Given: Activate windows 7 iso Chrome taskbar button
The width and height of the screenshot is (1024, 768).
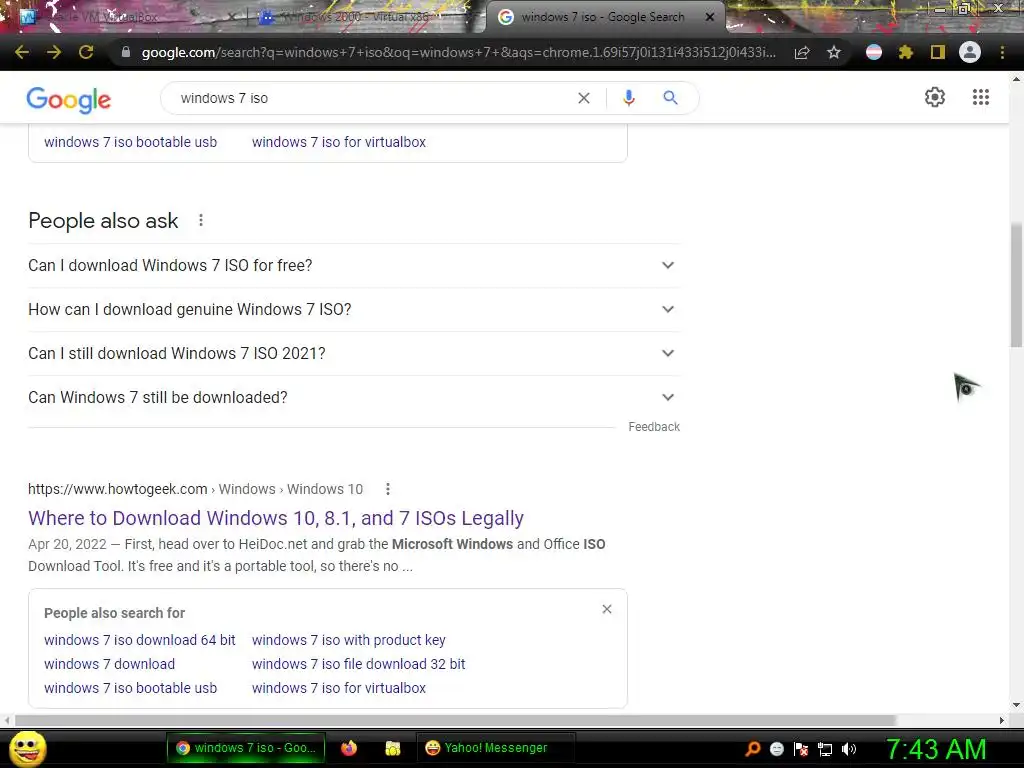Looking at the screenshot, I should (246, 748).
